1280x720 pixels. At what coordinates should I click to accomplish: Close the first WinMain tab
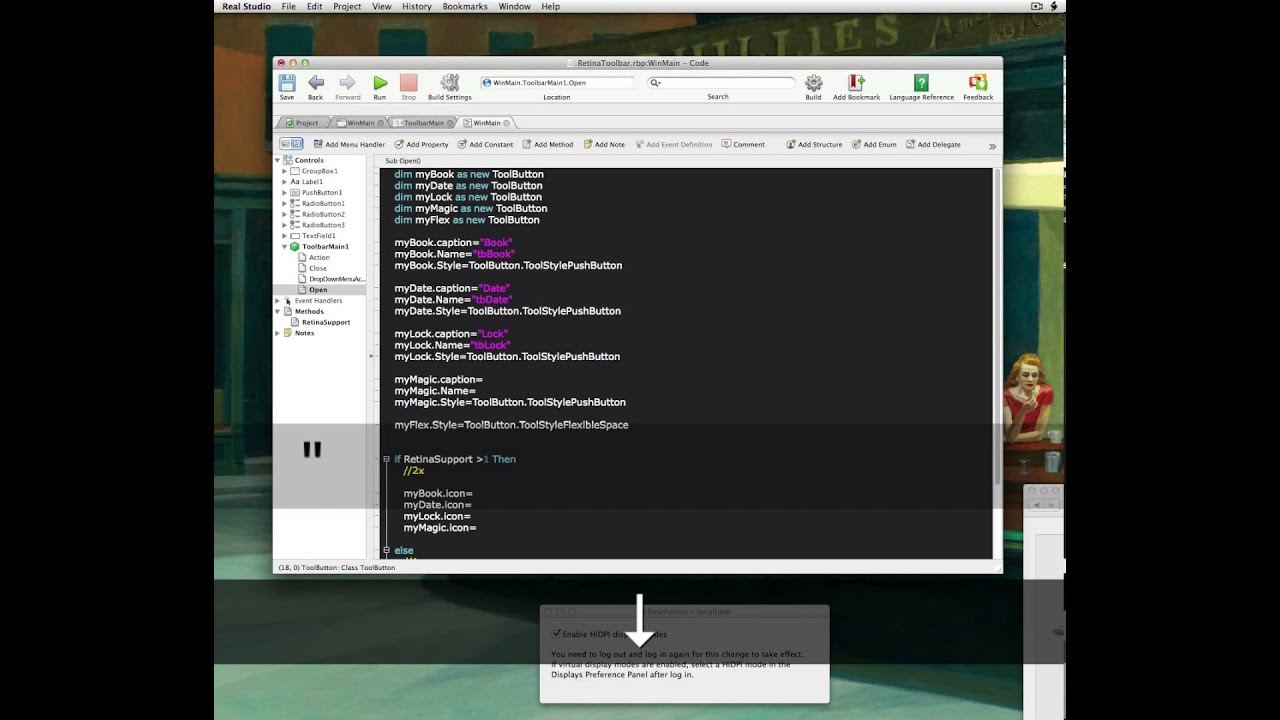pyautogui.click(x=380, y=123)
